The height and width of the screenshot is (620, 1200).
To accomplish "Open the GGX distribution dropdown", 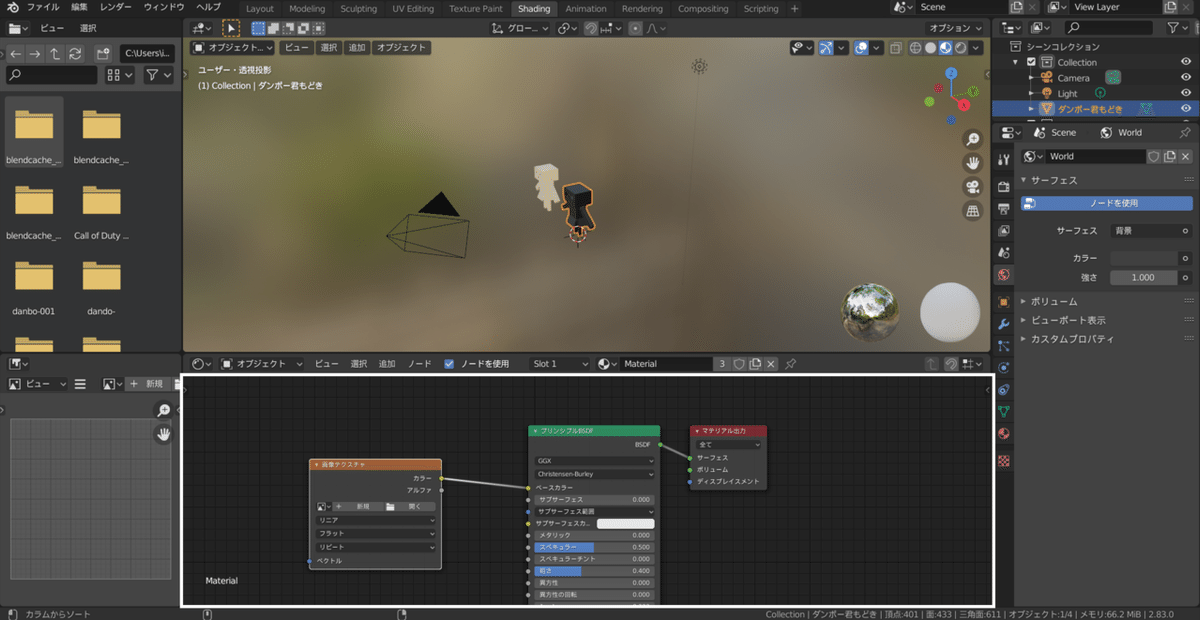I will tap(594, 461).
